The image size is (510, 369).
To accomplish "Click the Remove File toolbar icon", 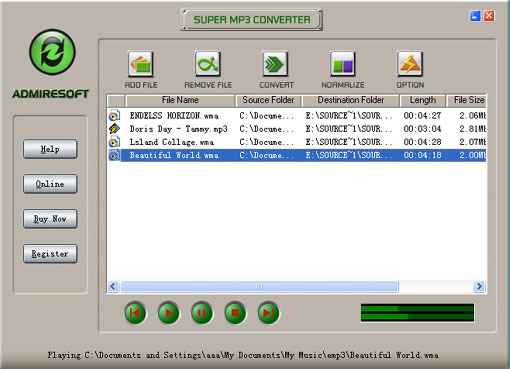I will tap(208, 64).
